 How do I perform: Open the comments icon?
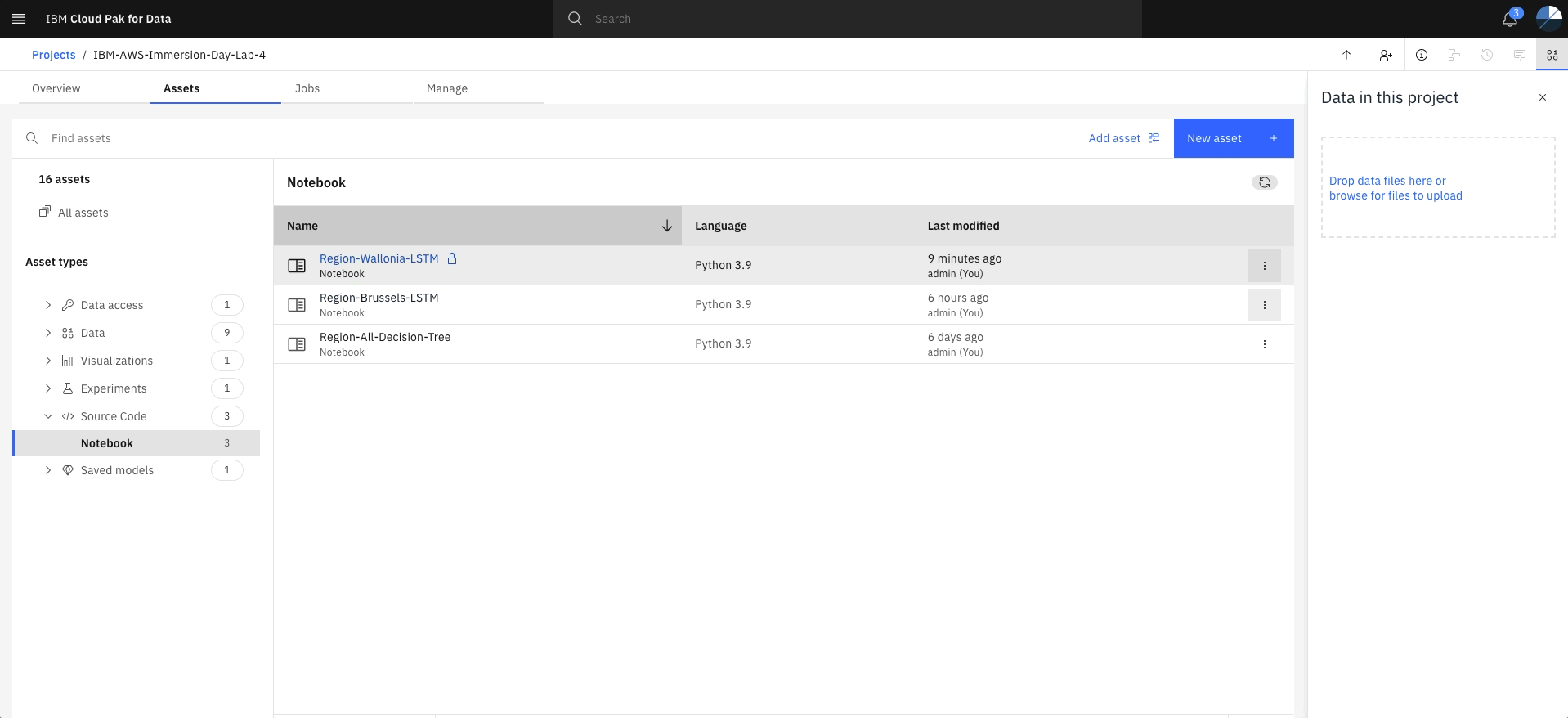[x=1520, y=55]
